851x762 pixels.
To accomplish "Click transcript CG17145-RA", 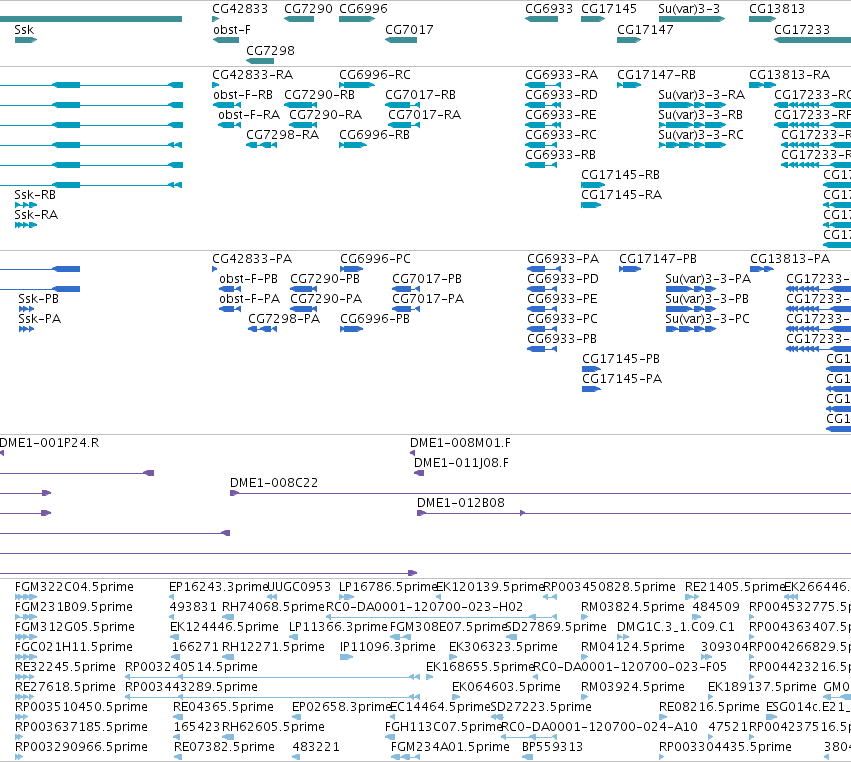I will (x=591, y=206).
